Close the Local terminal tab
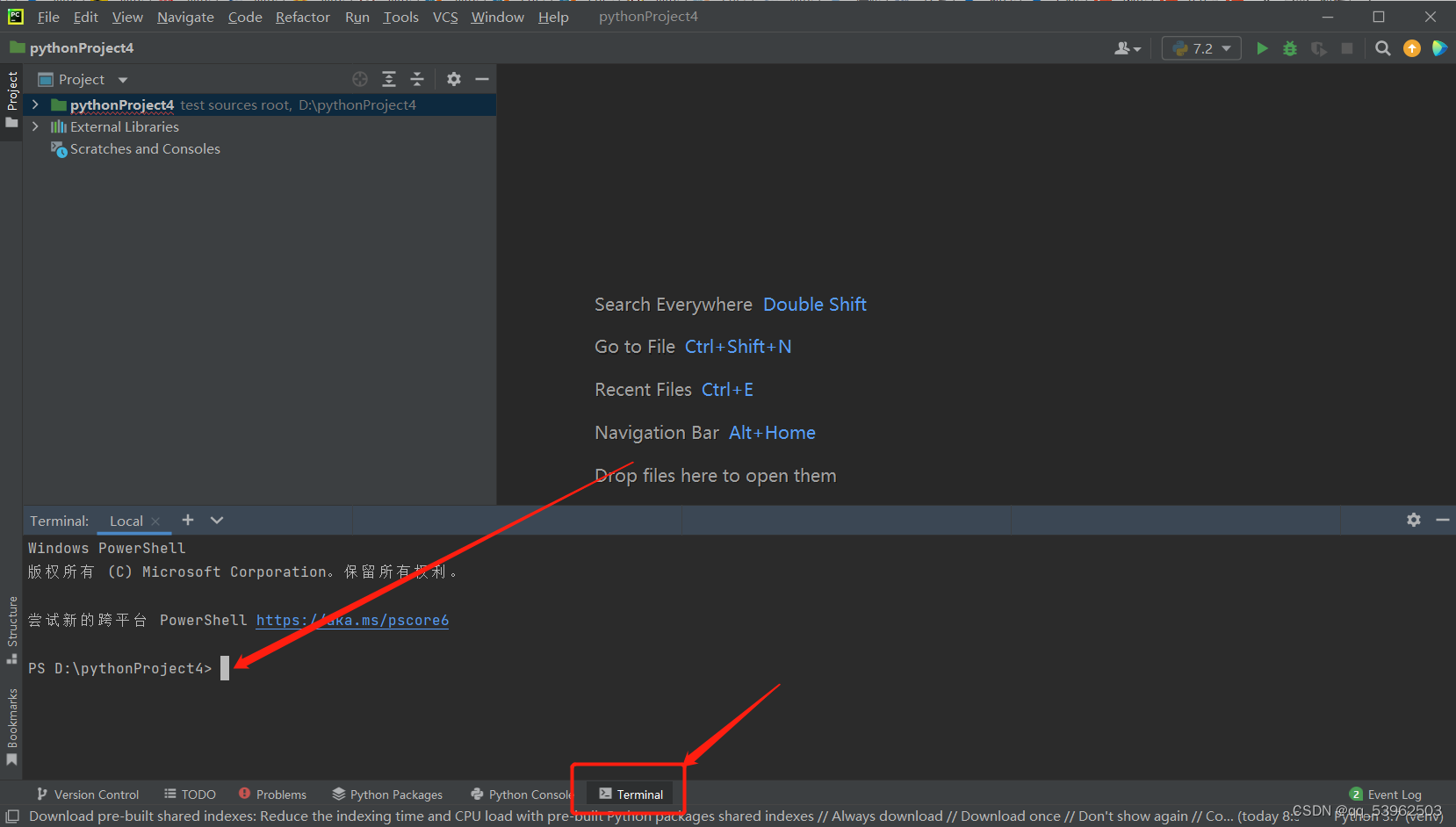Screen dimensions: 1456x827 (x=155, y=521)
